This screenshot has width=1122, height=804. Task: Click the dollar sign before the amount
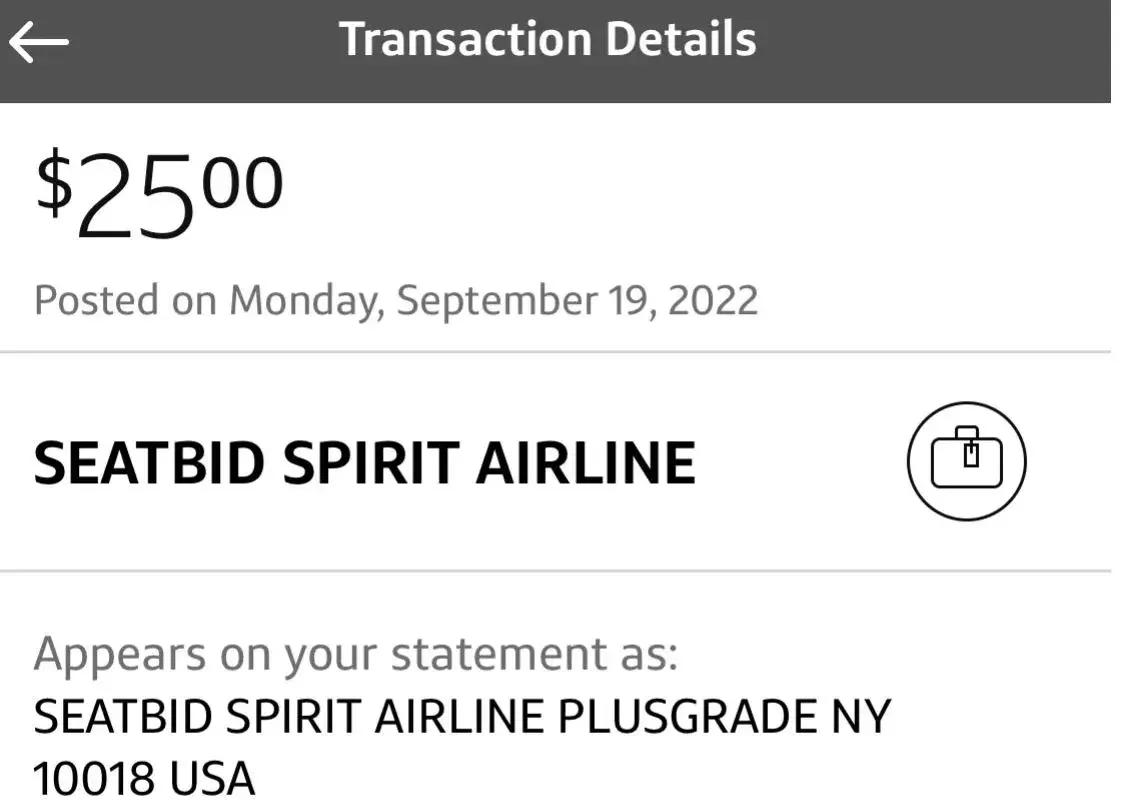point(54,188)
